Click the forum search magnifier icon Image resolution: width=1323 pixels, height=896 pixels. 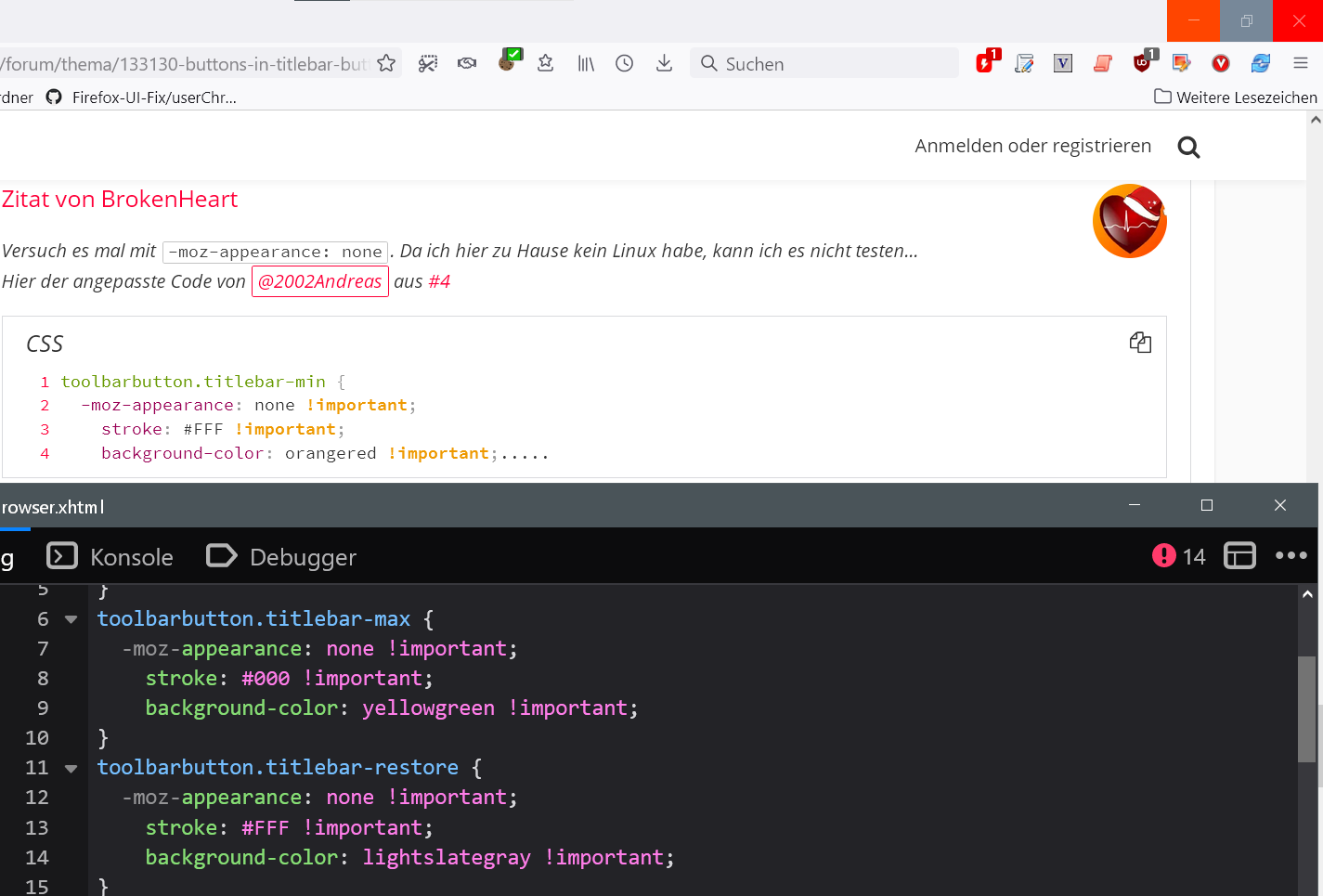coord(1188,147)
